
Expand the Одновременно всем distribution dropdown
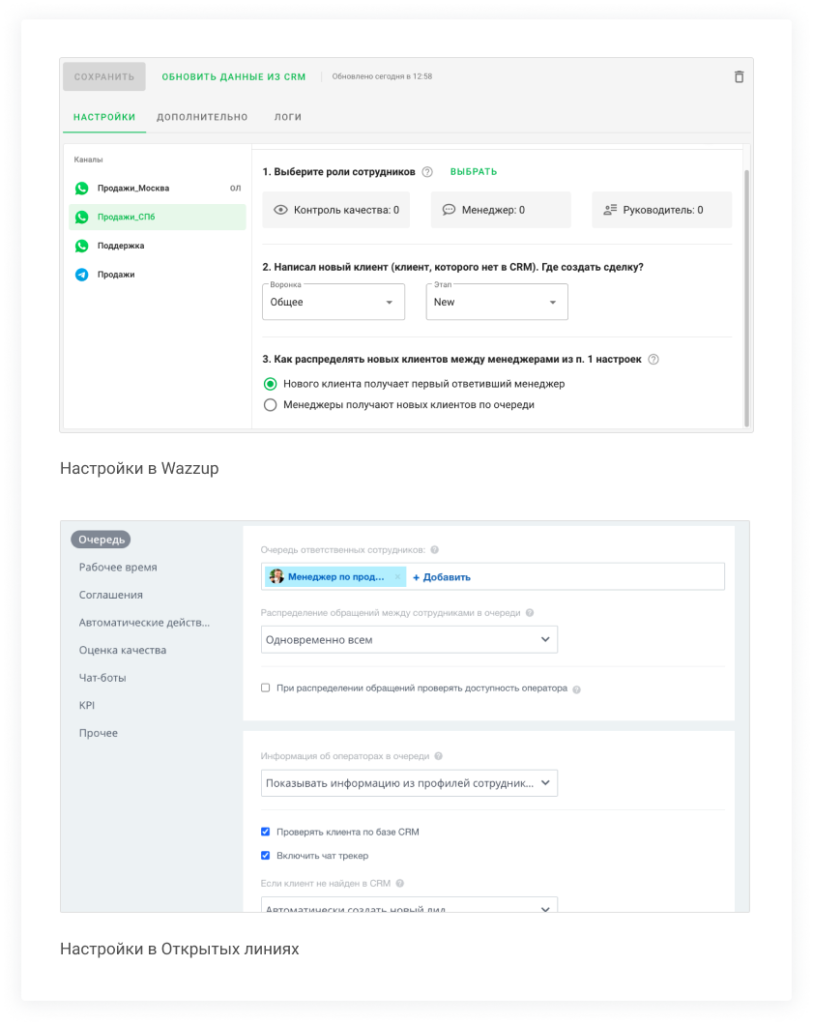click(409, 640)
